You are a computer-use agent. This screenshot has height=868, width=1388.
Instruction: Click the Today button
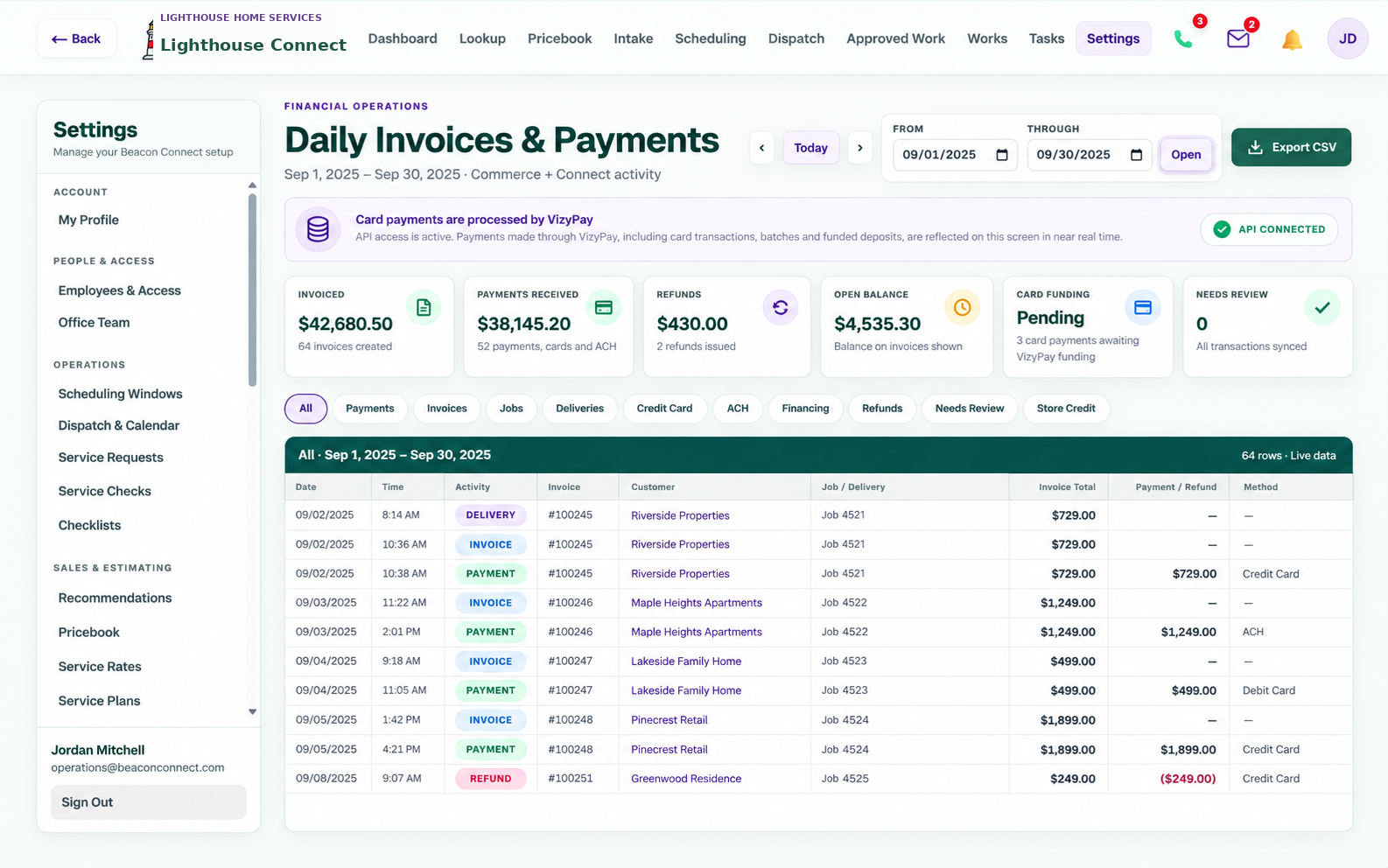(x=810, y=148)
